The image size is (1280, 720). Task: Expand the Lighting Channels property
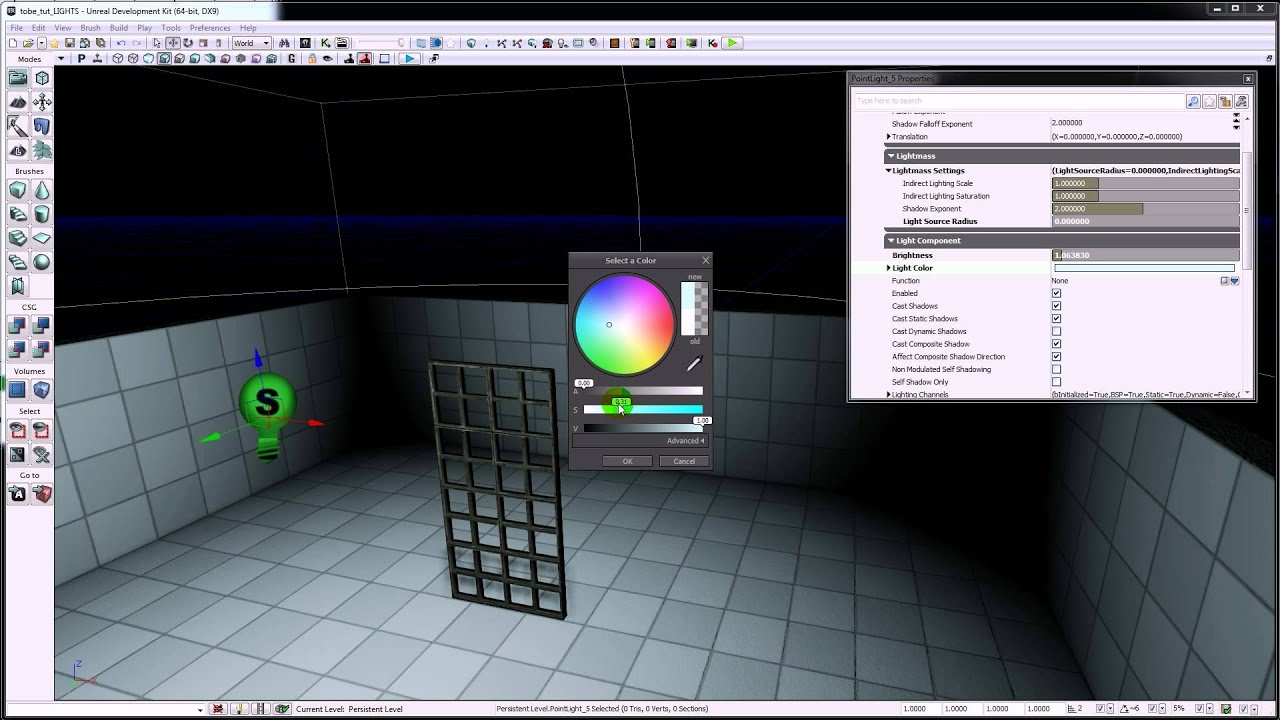[x=888, y=395]
